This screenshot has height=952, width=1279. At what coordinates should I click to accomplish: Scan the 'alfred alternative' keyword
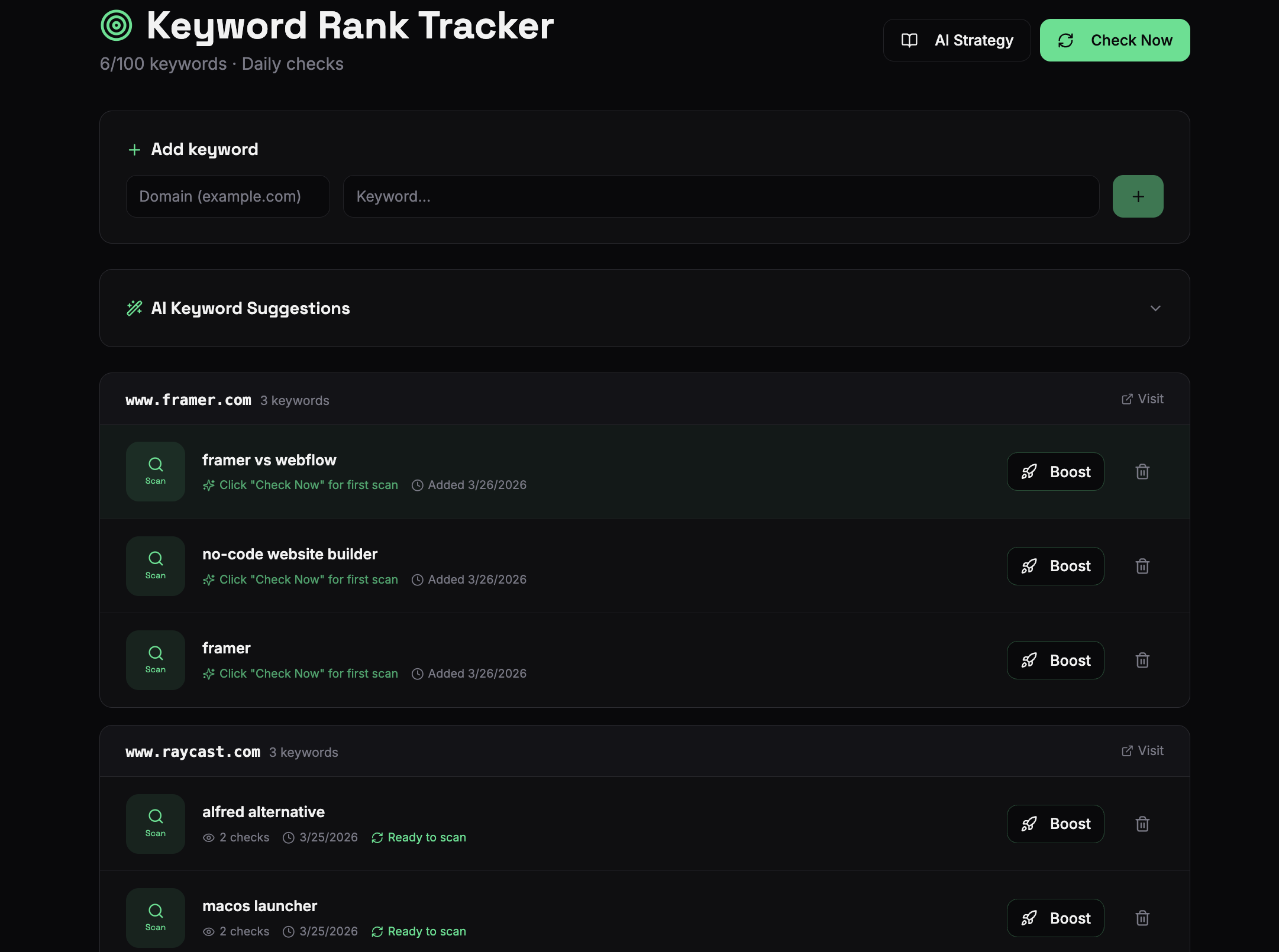click(156, 824)
